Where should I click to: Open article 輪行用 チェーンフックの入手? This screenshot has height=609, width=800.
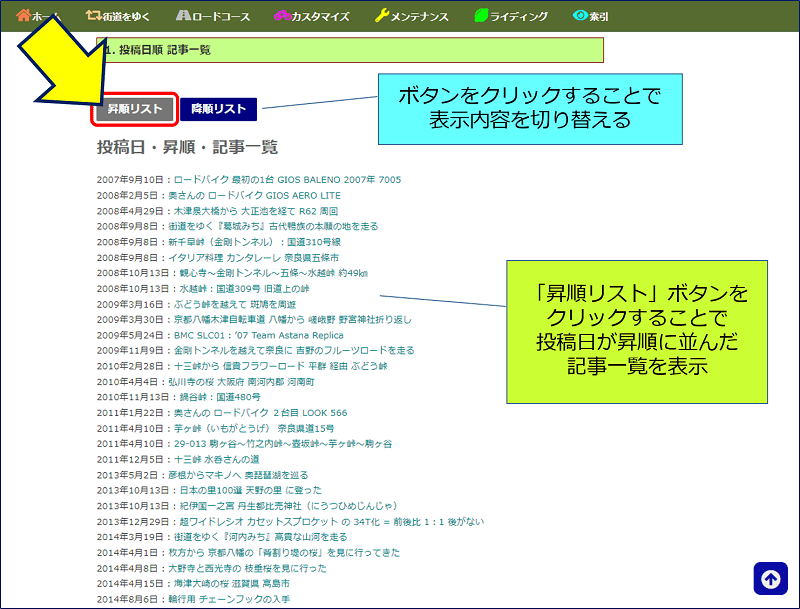tap(229, 599)
